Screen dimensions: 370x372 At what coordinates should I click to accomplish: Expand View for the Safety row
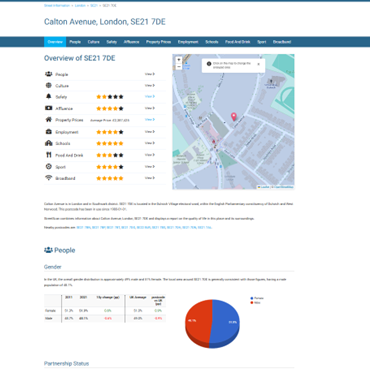tap(150, 96)
